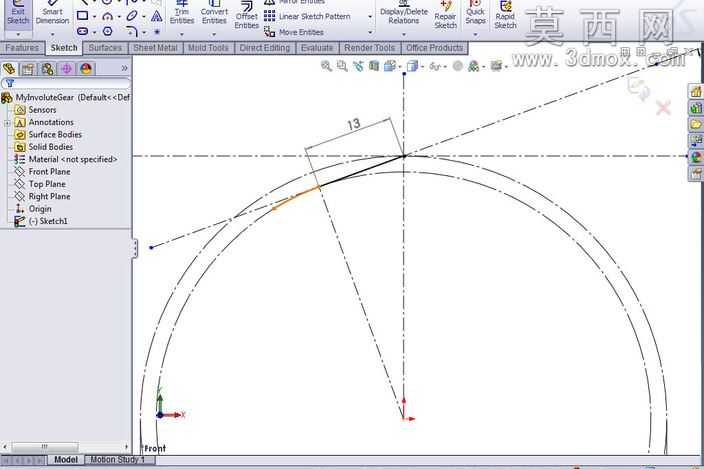Run Repair Sketch
The height and width of the screenshot is (469, 704).
click(x=445, y=16)
